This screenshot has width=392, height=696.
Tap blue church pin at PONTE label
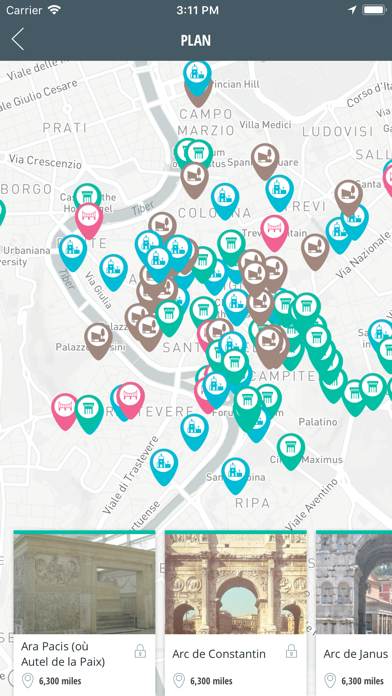tap(73, 252)
